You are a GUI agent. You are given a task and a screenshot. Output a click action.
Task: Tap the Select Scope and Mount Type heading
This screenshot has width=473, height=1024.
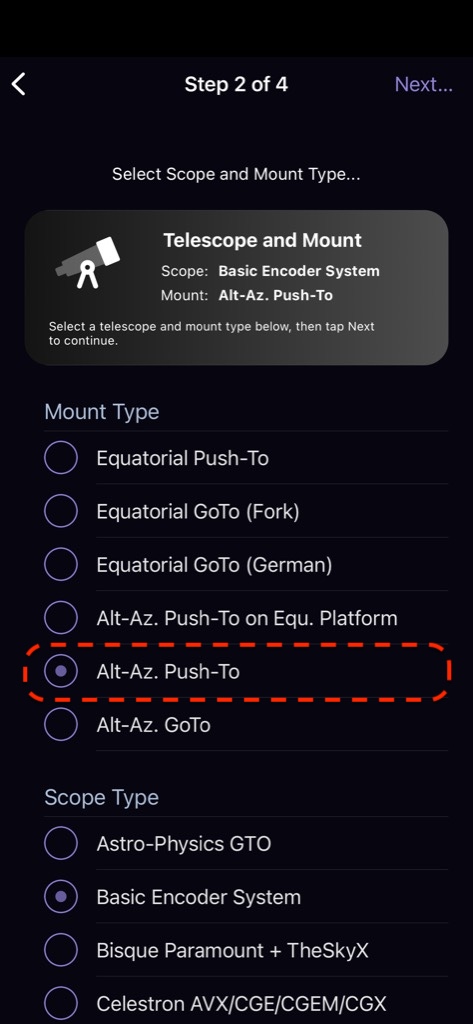(236, 174)
